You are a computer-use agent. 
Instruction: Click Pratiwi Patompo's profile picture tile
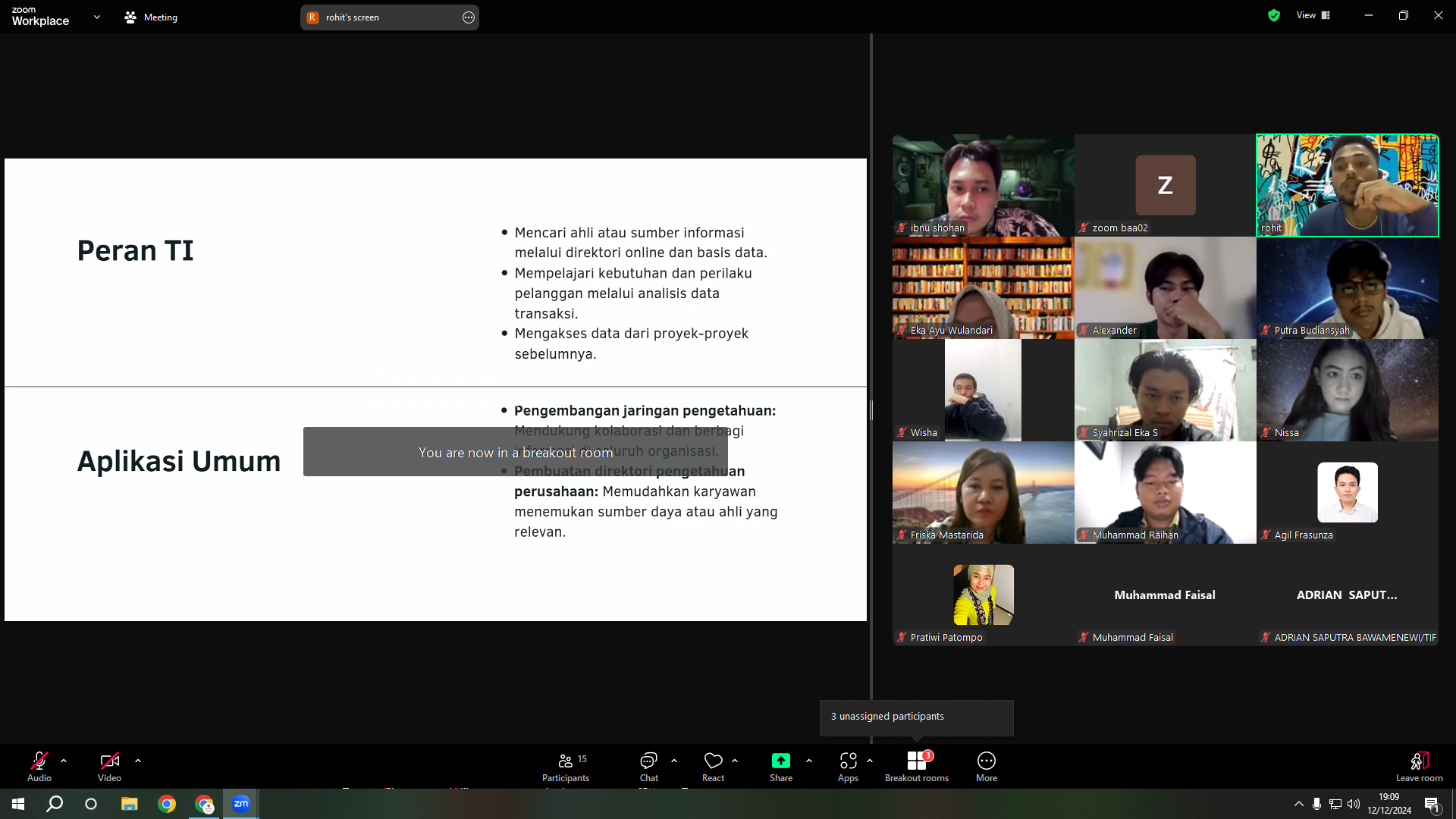(x=984, y=595)
